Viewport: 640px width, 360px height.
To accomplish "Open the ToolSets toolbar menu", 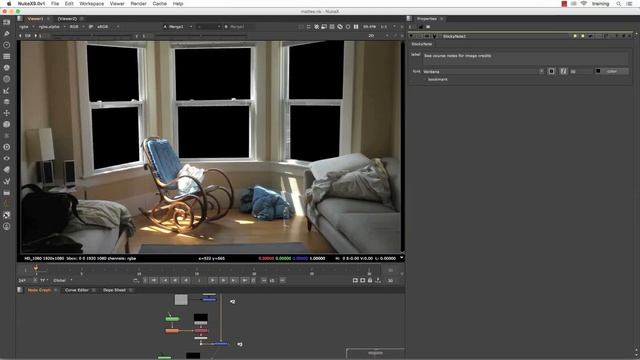I will (7, 181).
